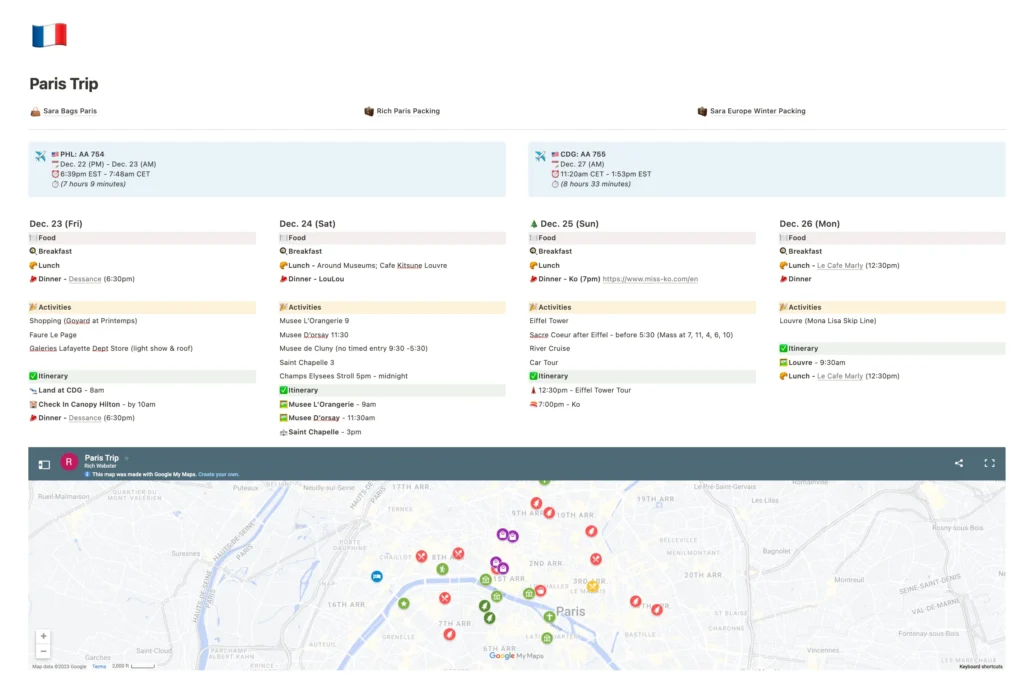Zoom out on the map

(x=43, y=651)
